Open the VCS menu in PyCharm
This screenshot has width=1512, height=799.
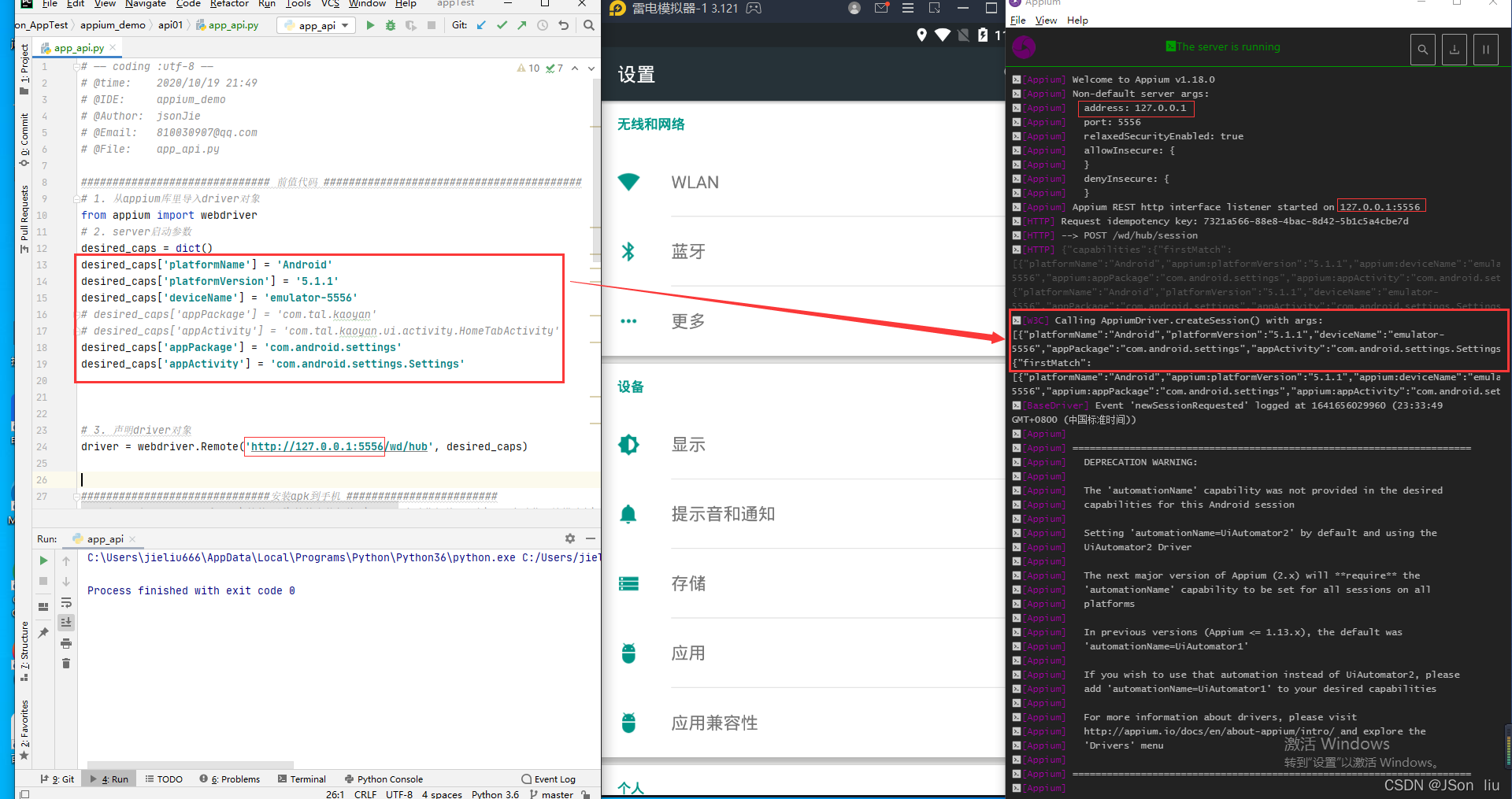click(330, 4)
